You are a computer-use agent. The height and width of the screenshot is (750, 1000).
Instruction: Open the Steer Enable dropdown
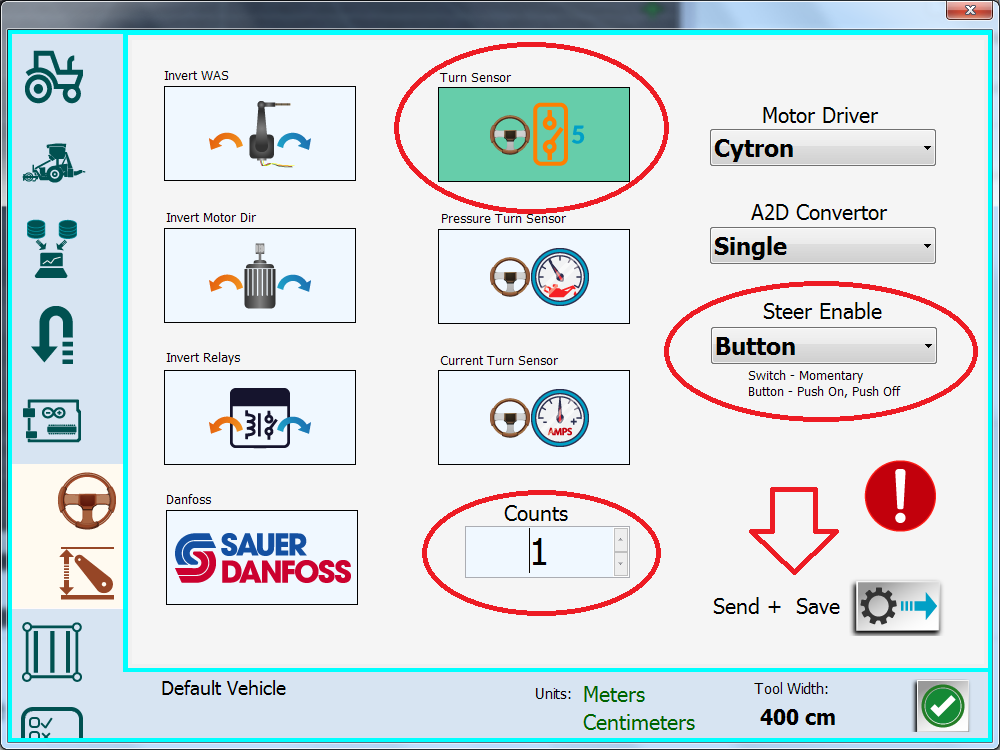pos(823,346)
